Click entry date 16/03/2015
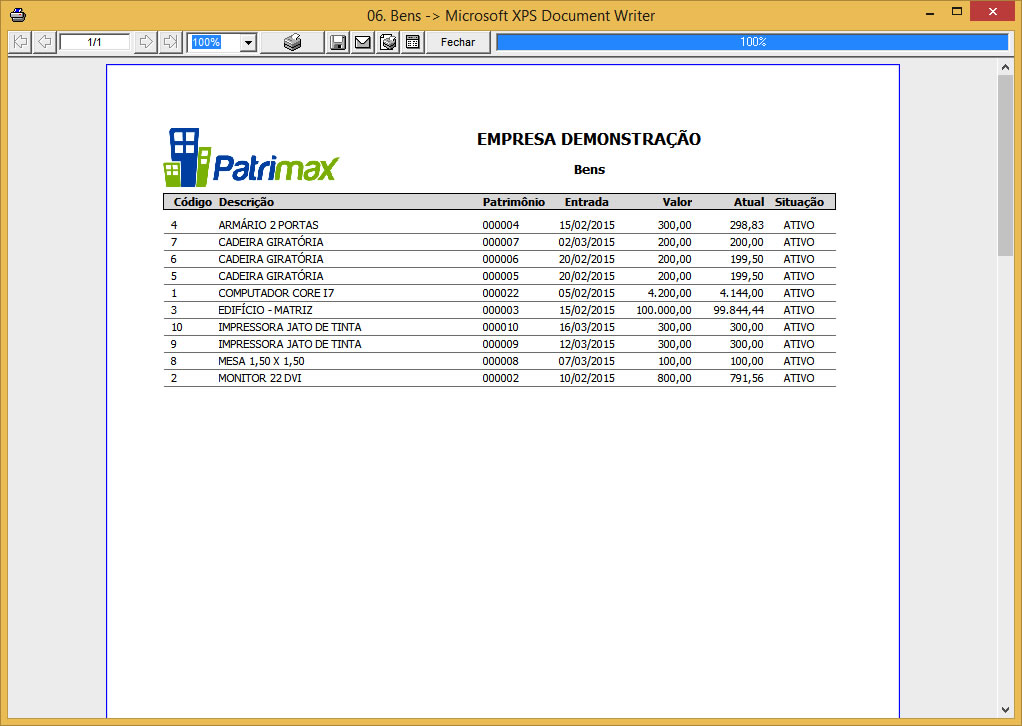The image size is (1022, 726). click(x=587, y=327)
